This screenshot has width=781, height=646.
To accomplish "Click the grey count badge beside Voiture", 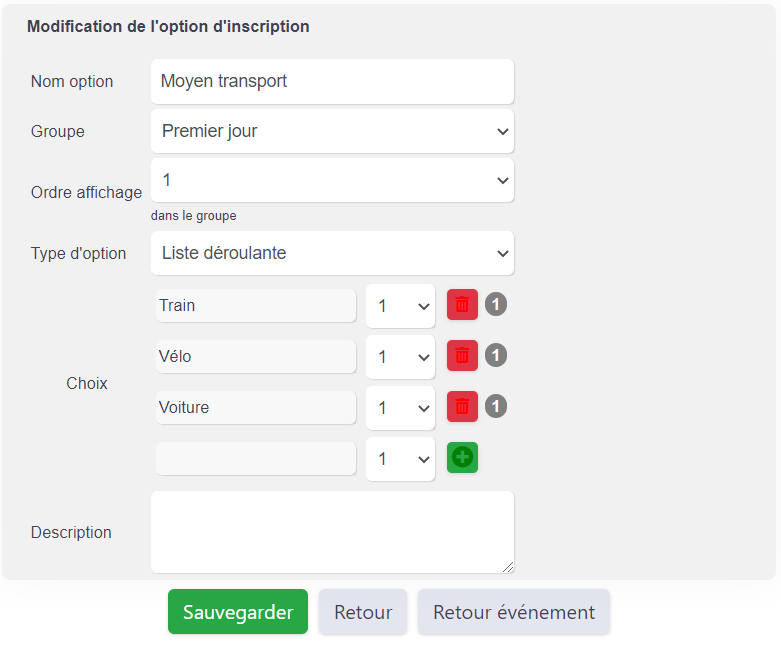I will (496, 406).
